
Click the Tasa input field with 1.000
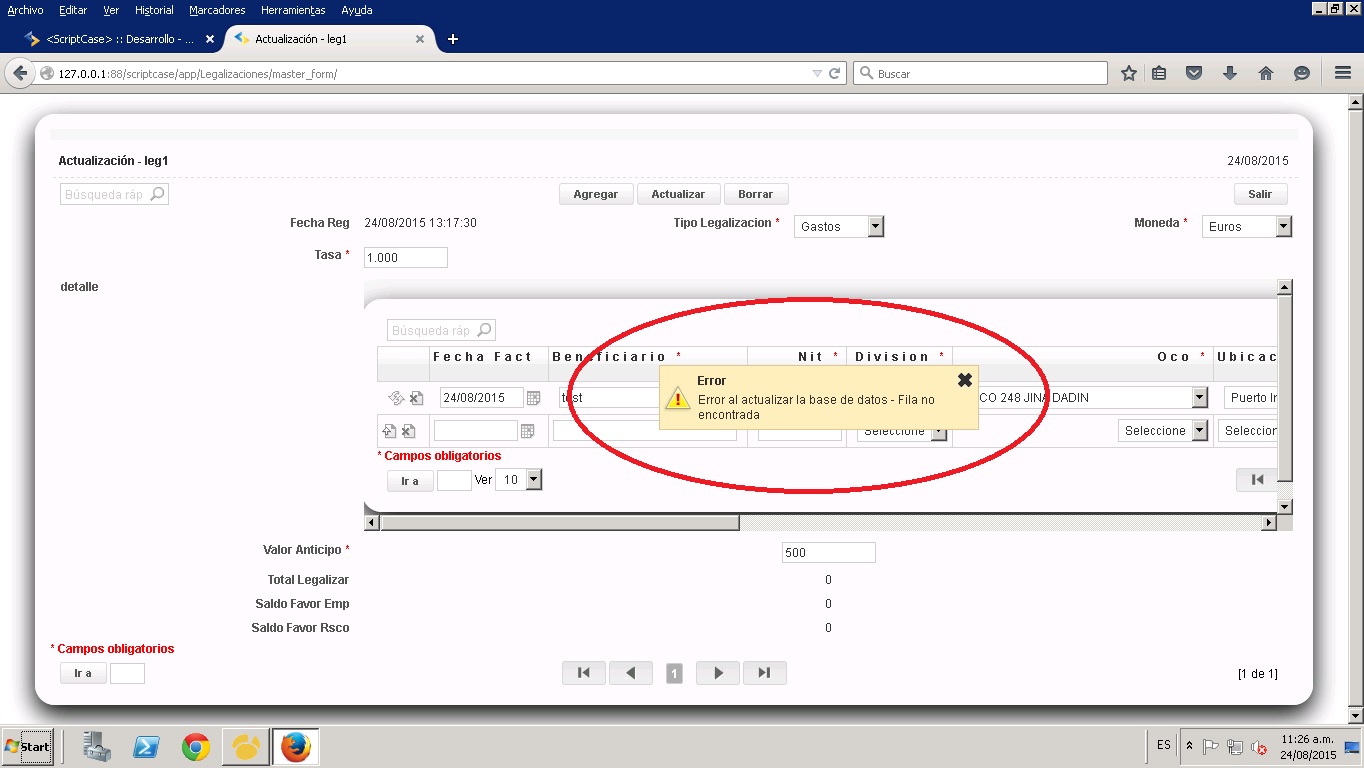pos(406,257)
